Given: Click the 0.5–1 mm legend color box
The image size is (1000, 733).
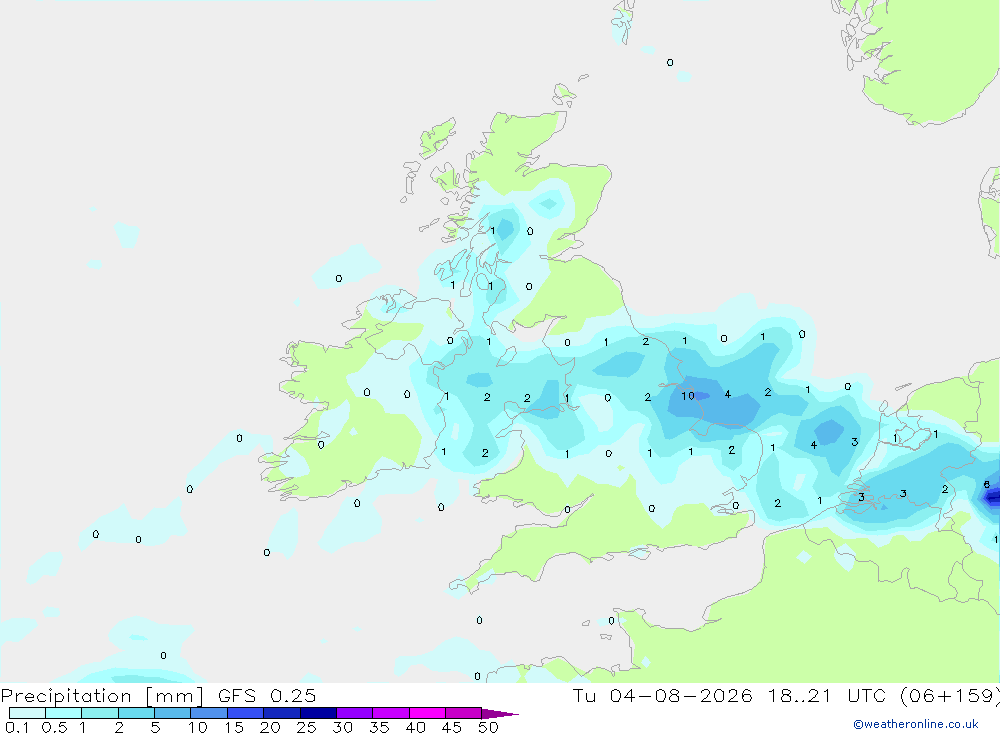Looking at the screenshot, I should (x=64, y=713).
